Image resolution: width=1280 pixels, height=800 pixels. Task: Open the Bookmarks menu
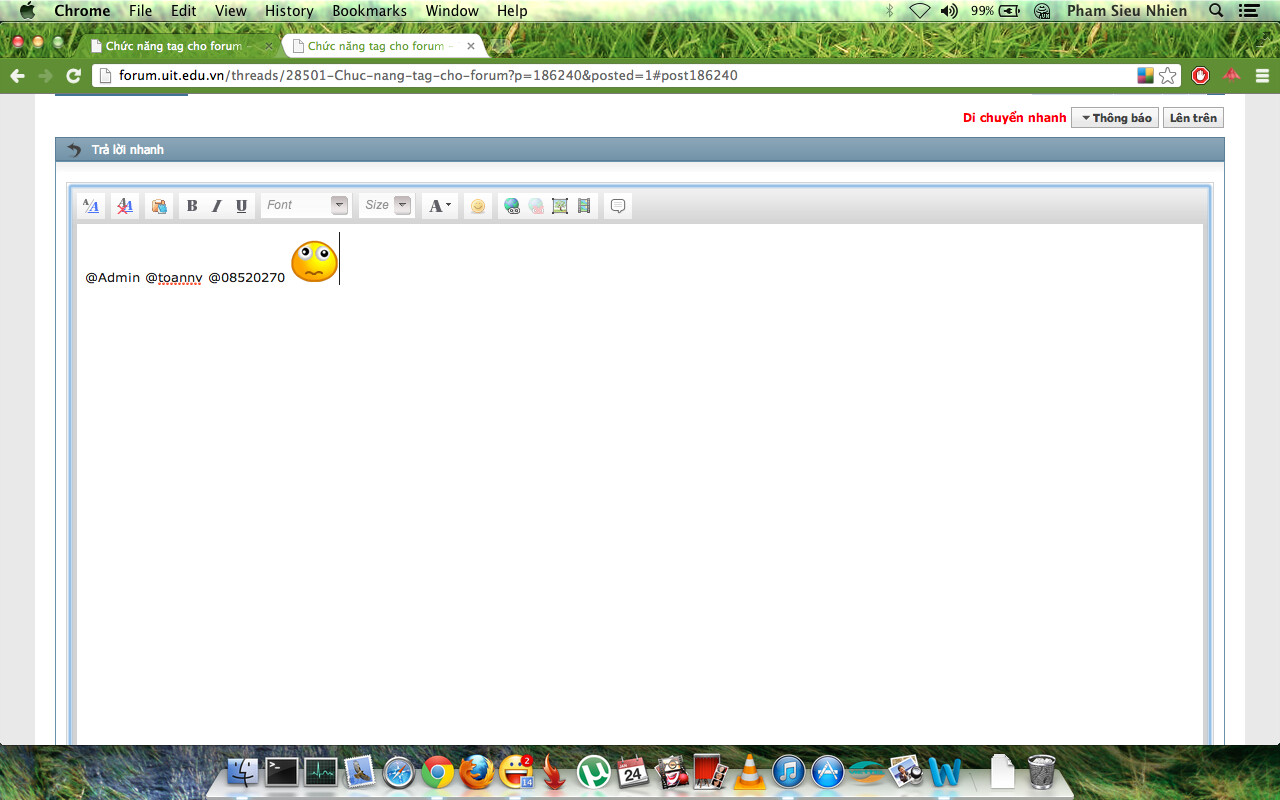[369, 11]
